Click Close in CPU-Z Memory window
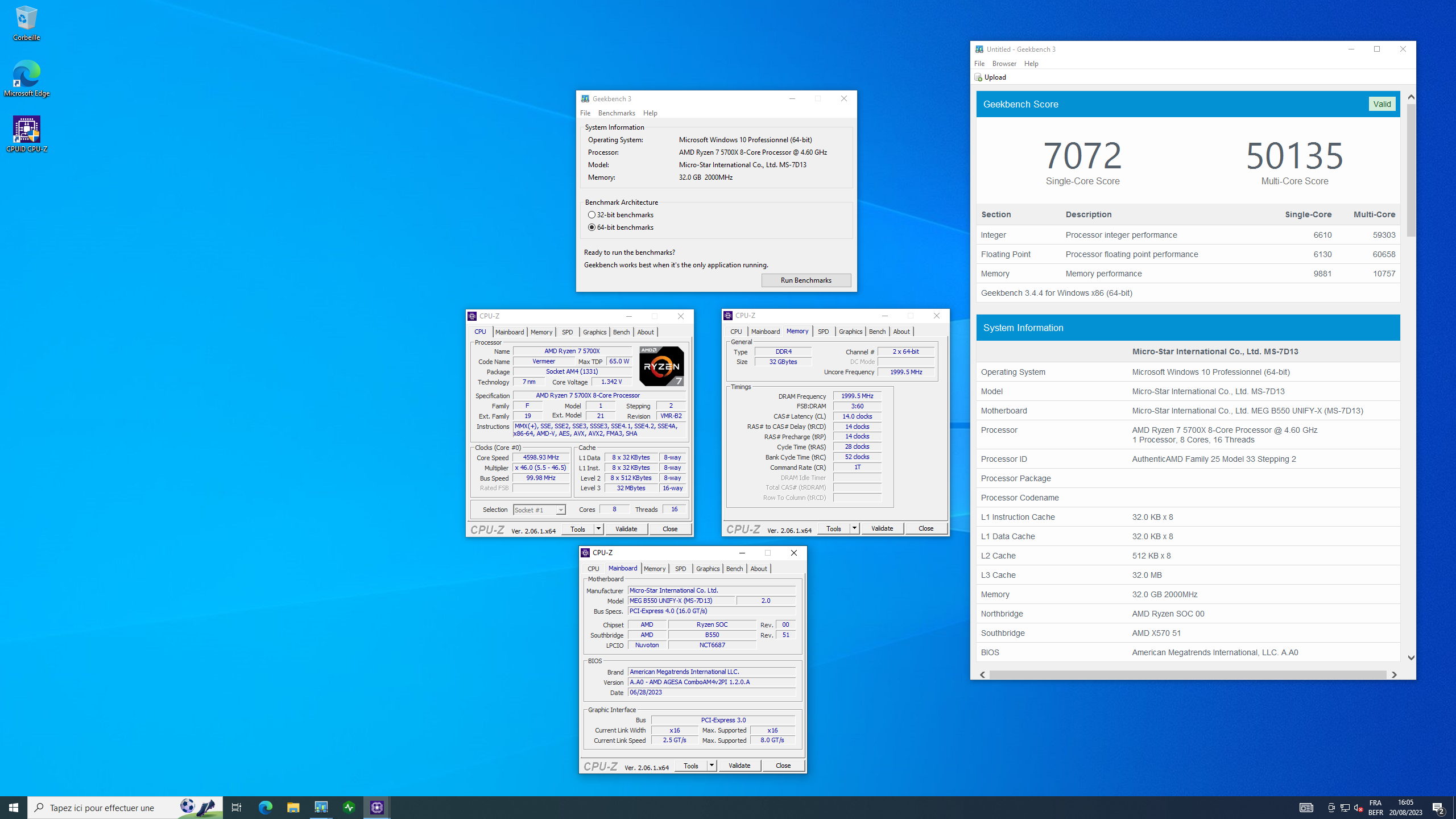 [926, 528]
